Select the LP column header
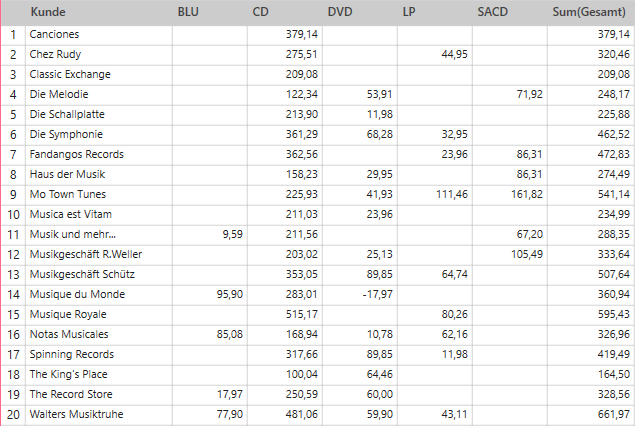 (x=408, y=12)
